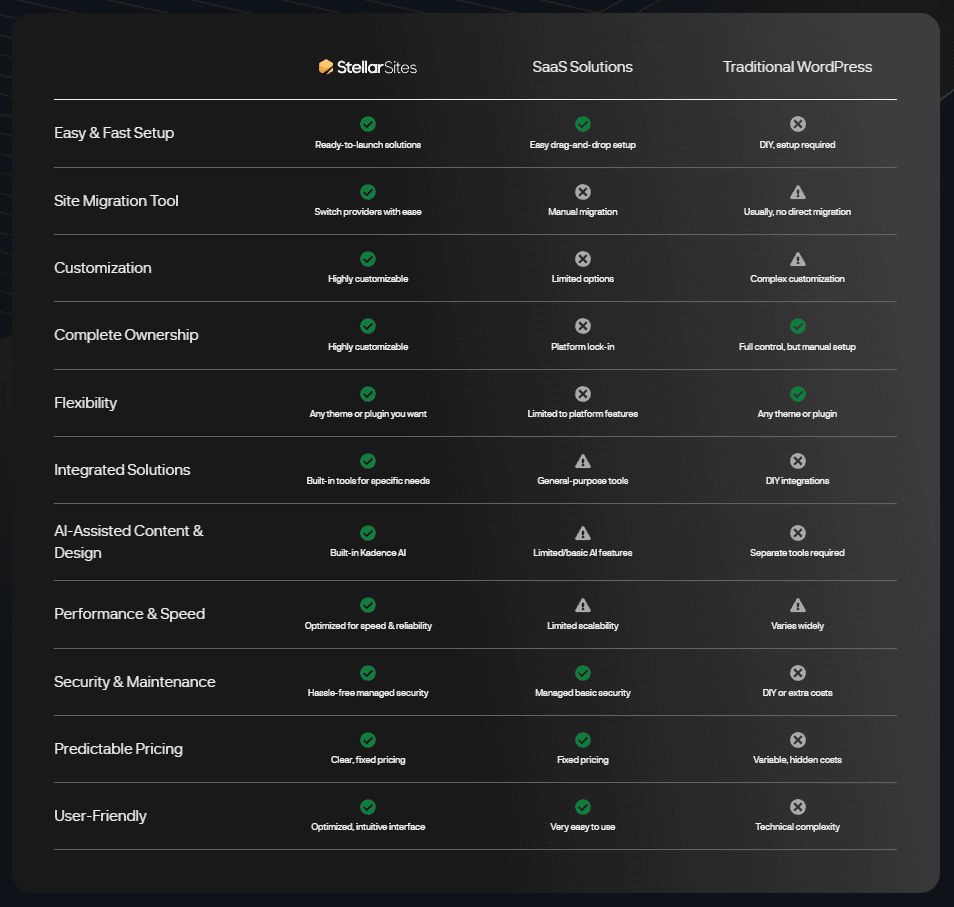Click X icon beside Separate tools required
The width and height of the screenshot is (954, 907).
(797, 533)
